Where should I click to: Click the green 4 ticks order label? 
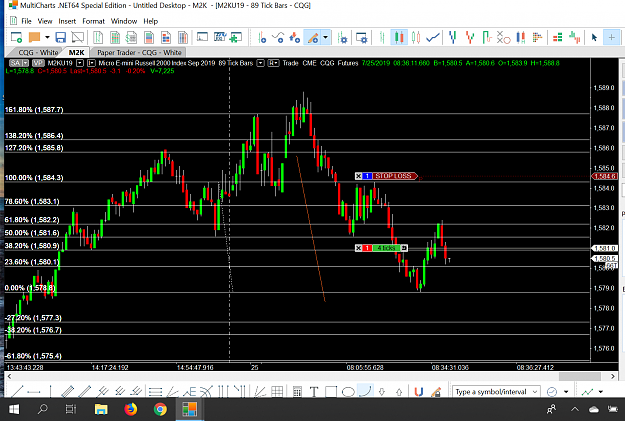pos(386,248)
